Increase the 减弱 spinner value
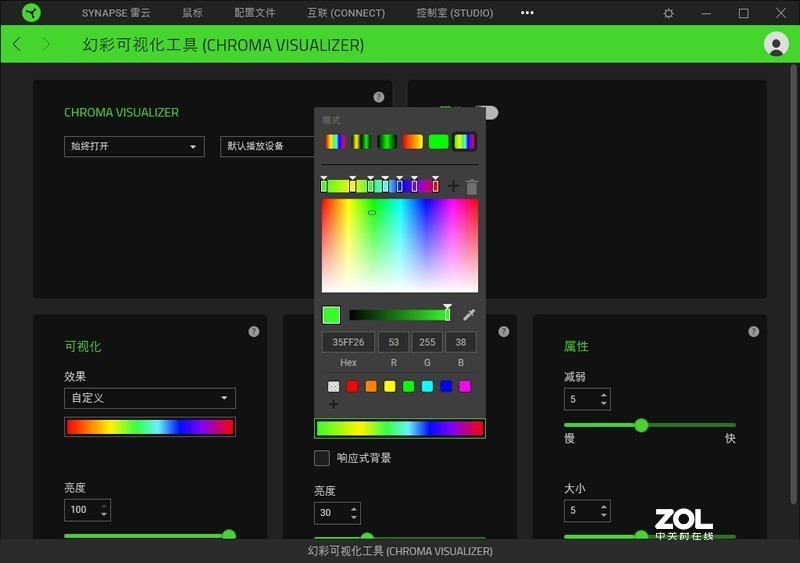This screenshot has height=563, width=800. coord(604,395)
